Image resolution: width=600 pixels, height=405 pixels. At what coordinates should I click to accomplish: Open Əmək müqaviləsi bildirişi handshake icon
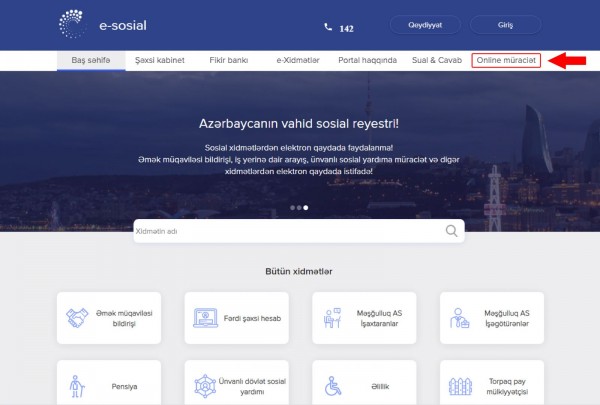click(x=76, y=318)
